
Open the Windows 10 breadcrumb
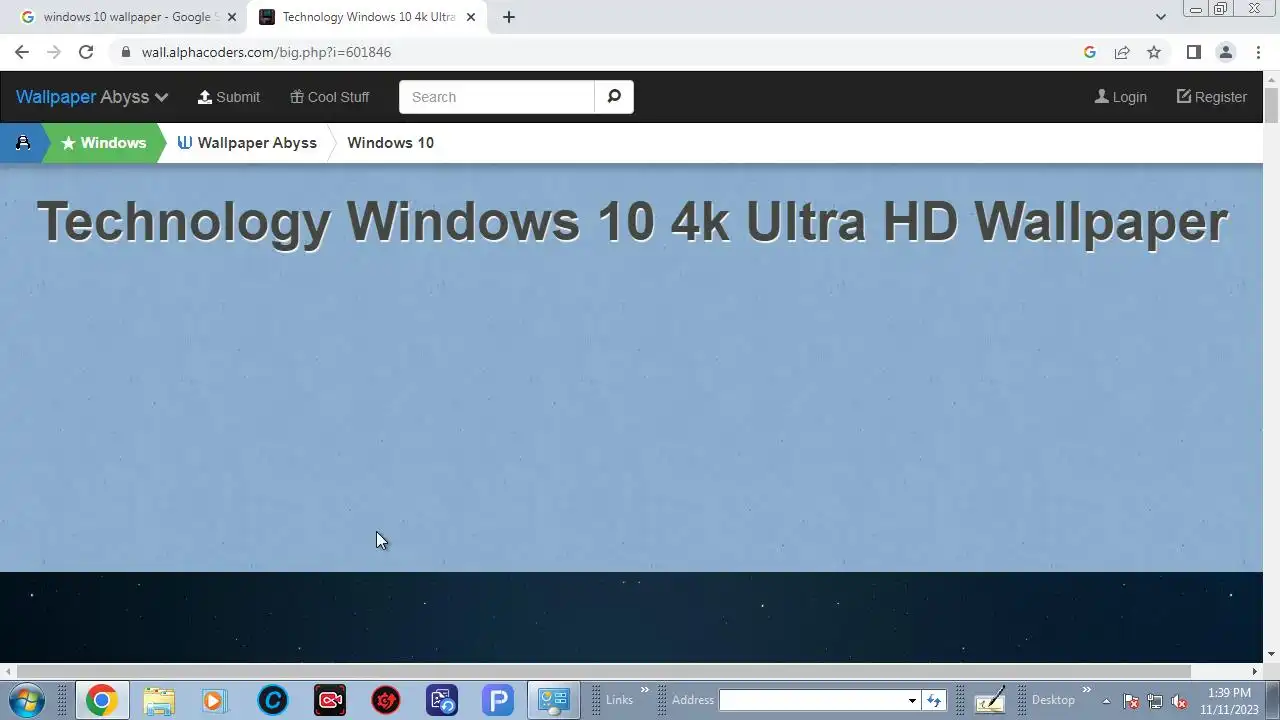tap(391, 143)
